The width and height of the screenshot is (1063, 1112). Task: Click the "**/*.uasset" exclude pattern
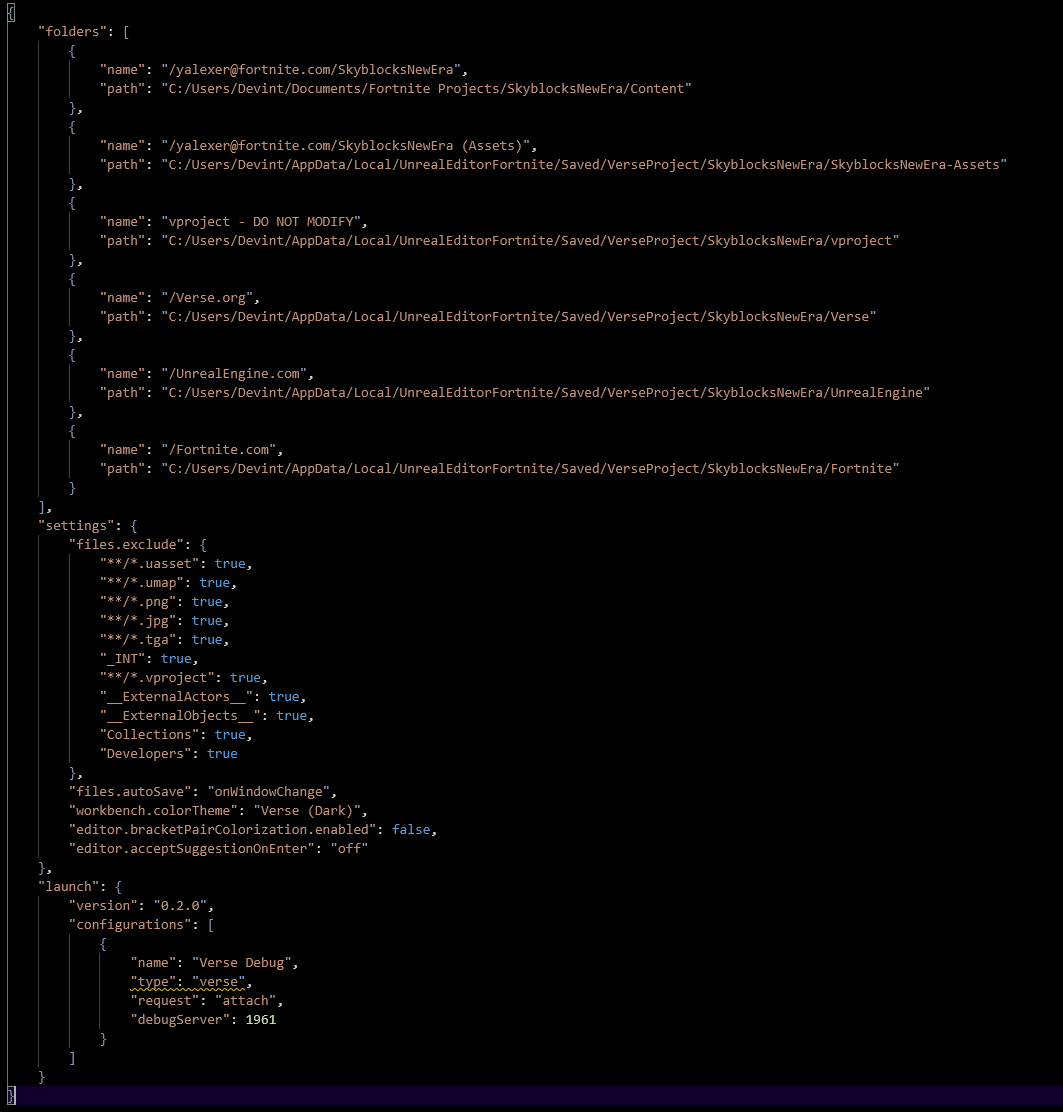(x=150, y=564)
